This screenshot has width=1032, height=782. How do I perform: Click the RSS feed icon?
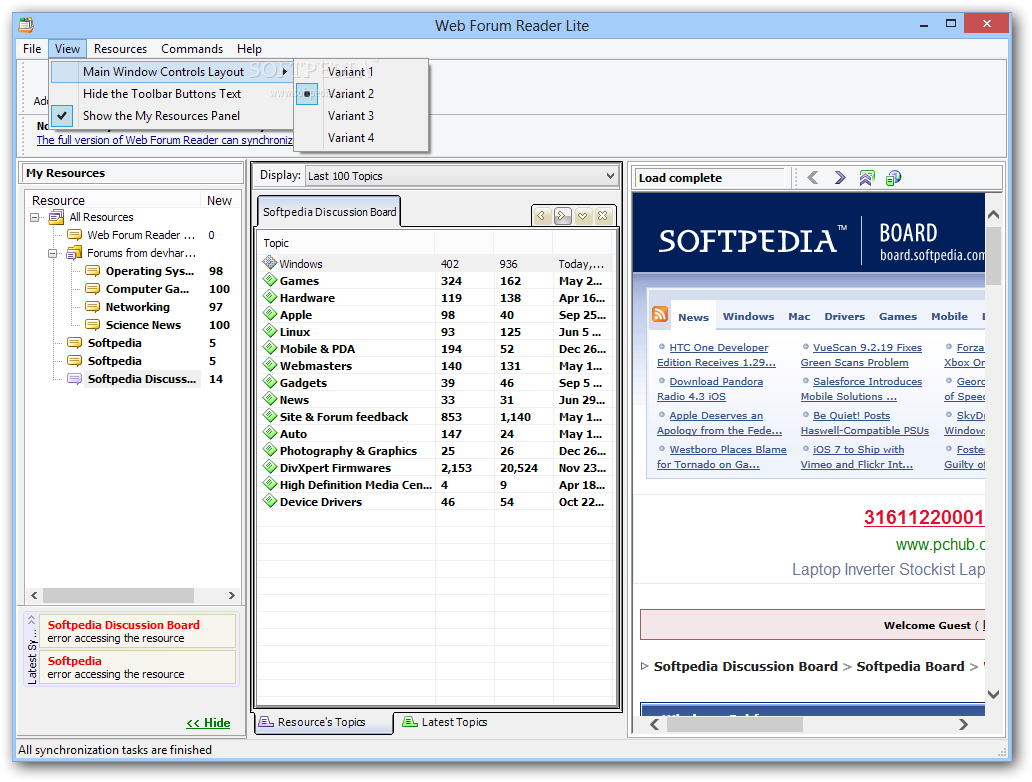[660, 314]
